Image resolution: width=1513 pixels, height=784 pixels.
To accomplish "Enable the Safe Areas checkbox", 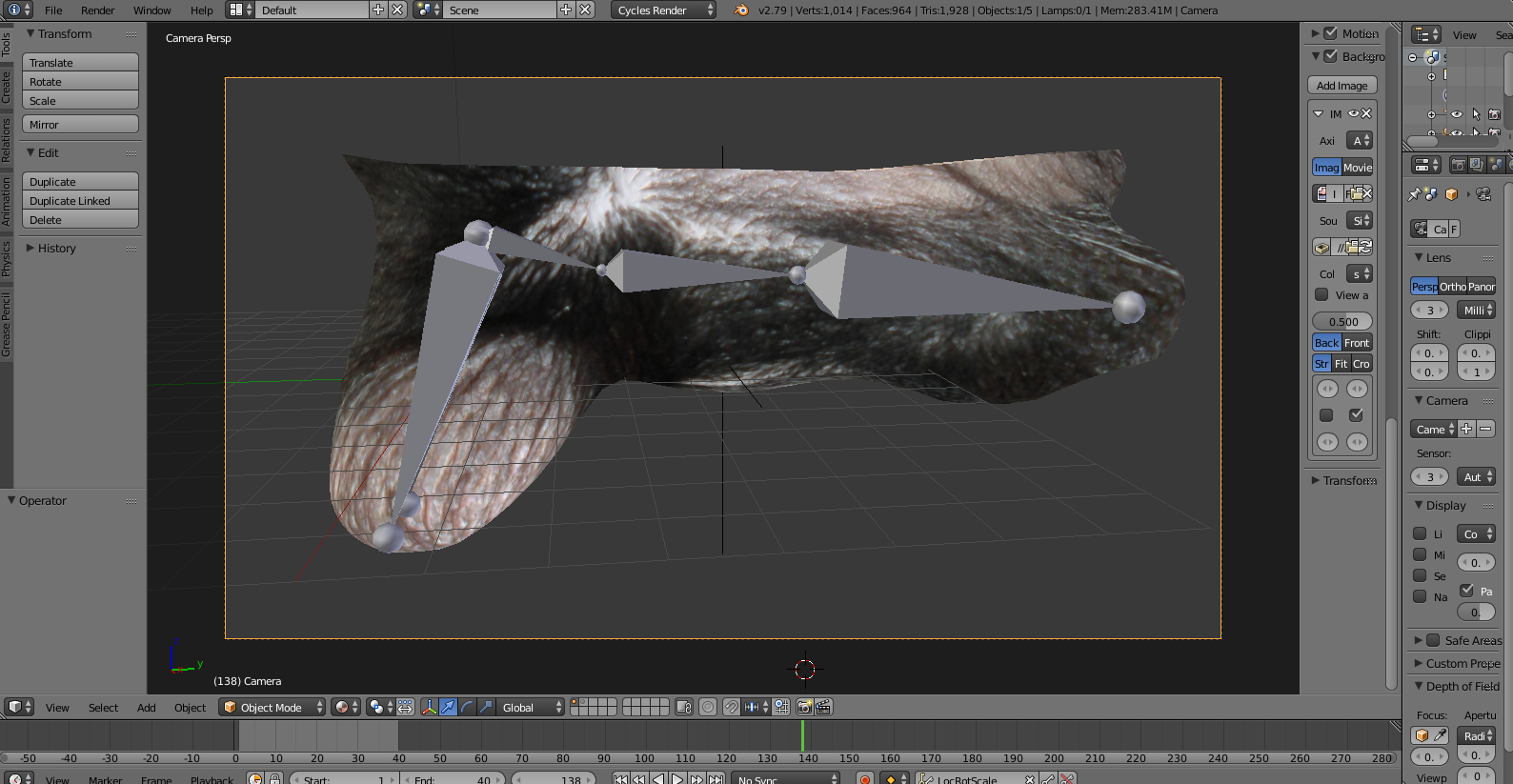I will click(1433, 640).
